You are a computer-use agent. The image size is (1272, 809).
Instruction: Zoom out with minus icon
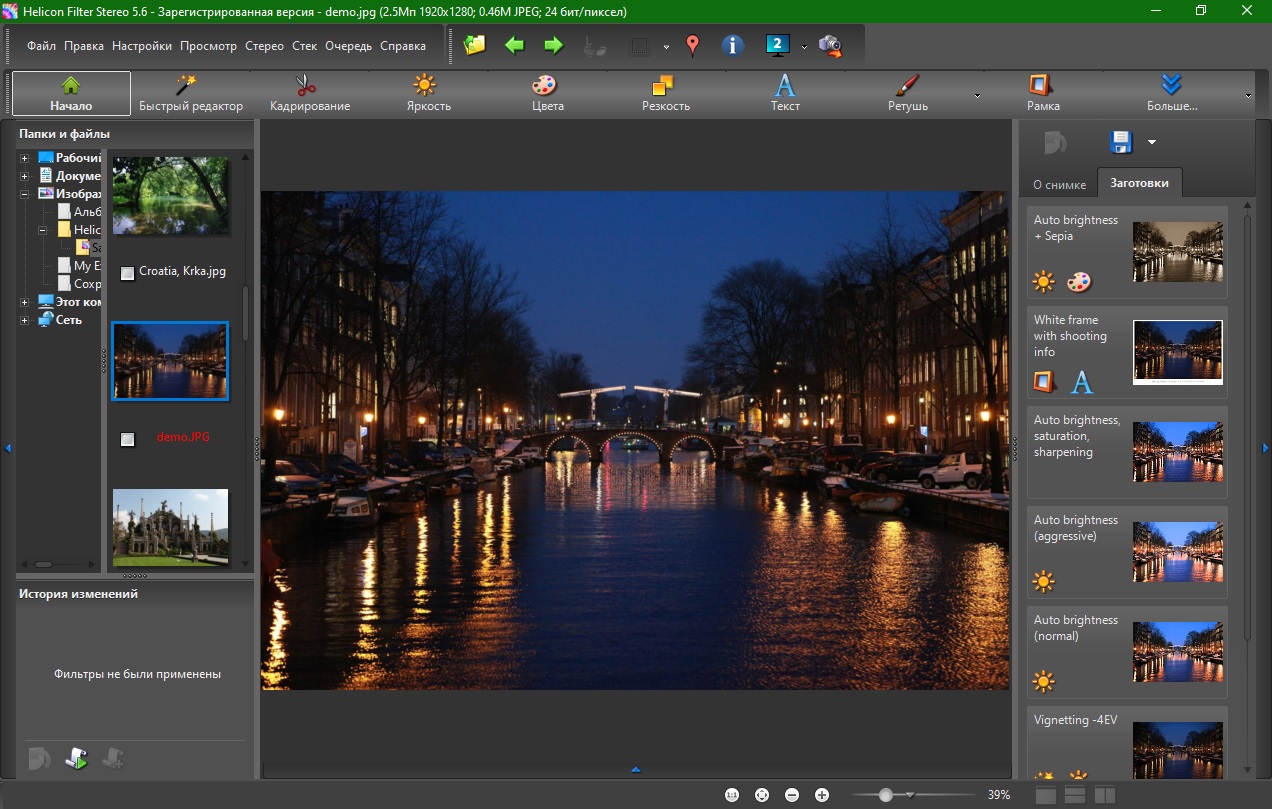point(792,795)
